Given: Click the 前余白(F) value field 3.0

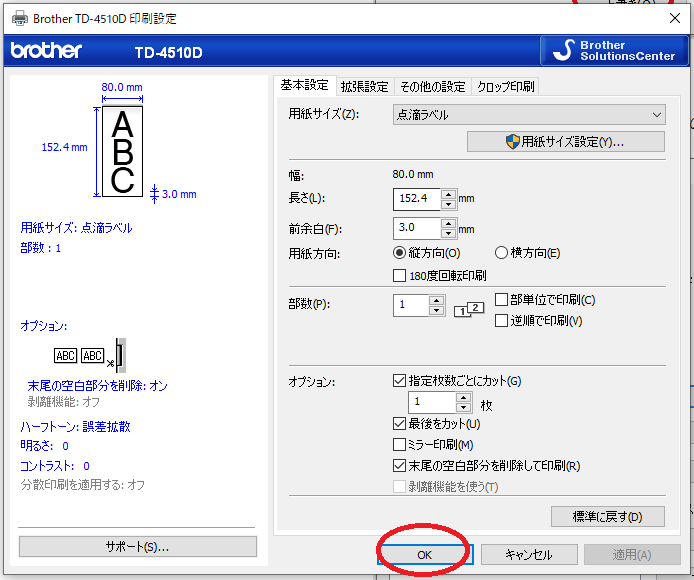Looking at the screenshot, I should (416, 228).
